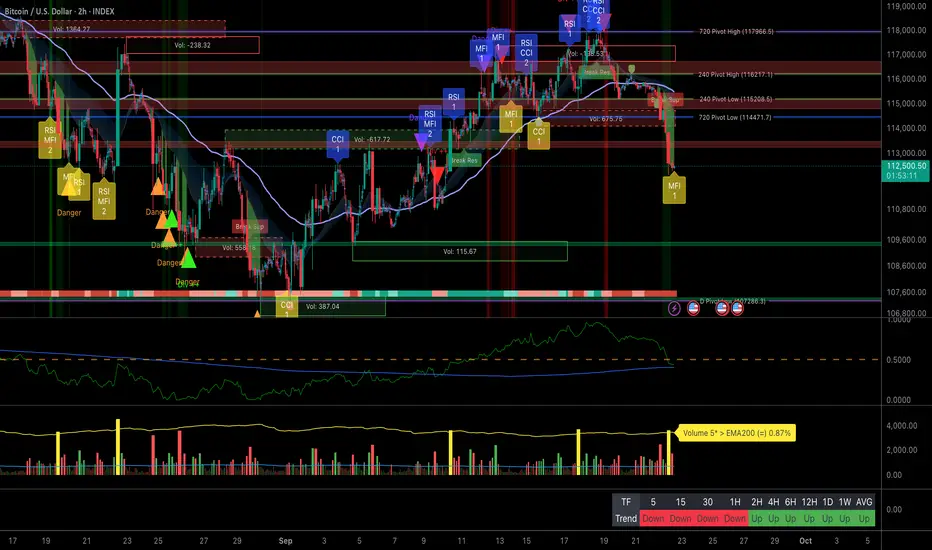This screenshot has height=550, width=932.
Task: Click the Up cell under the AVG column
Action: pyautogui.click(x=864, y=518)
